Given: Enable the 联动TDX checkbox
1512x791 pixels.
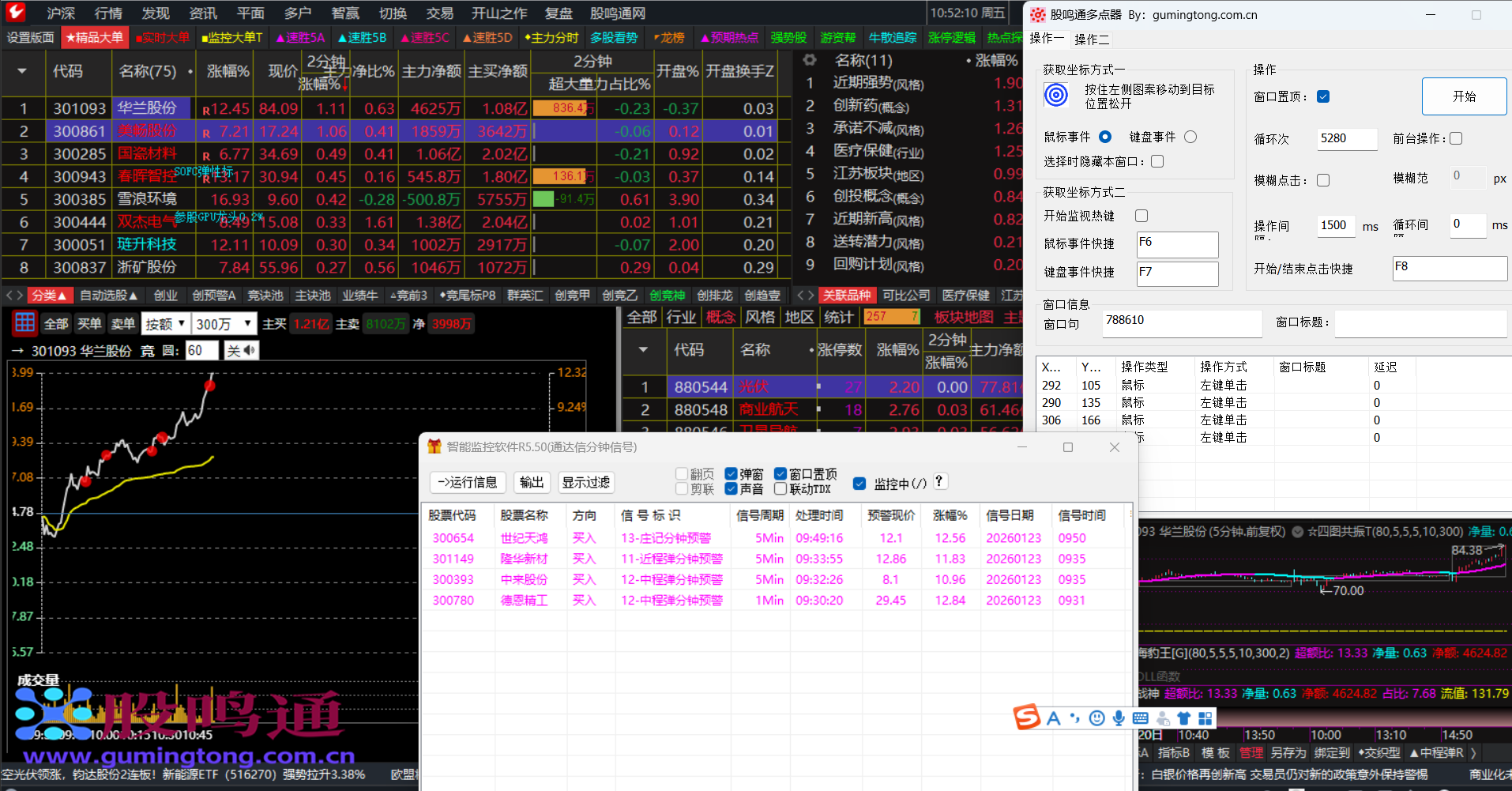Looking at the screenshot, I should click(782, 488).
